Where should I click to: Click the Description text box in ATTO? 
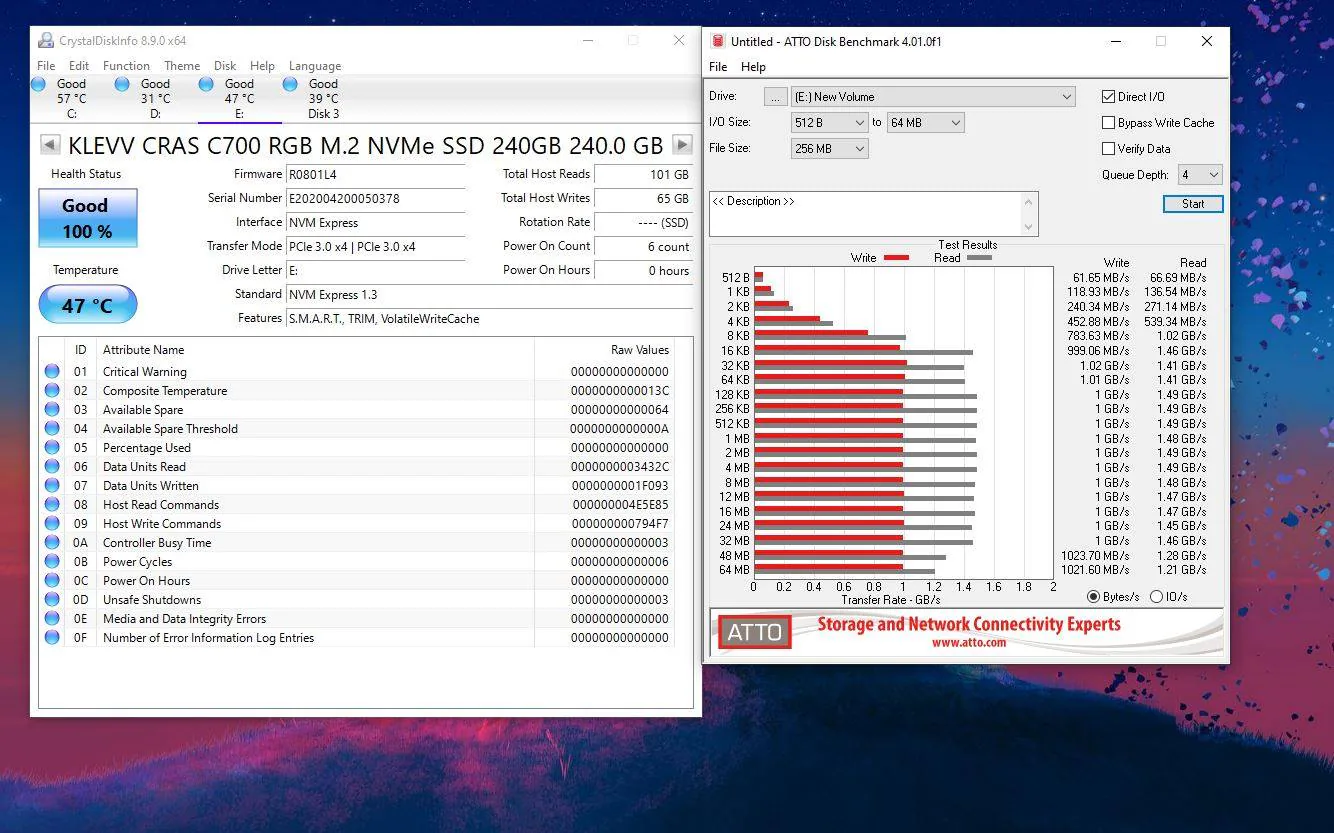(874, 214)
